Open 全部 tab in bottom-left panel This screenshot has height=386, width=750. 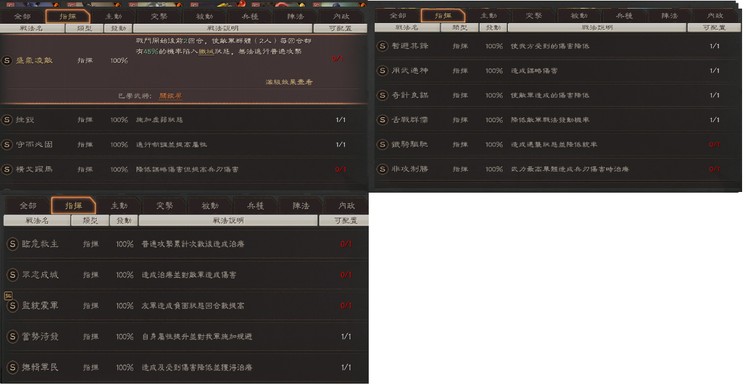click(x=28, y=206)
